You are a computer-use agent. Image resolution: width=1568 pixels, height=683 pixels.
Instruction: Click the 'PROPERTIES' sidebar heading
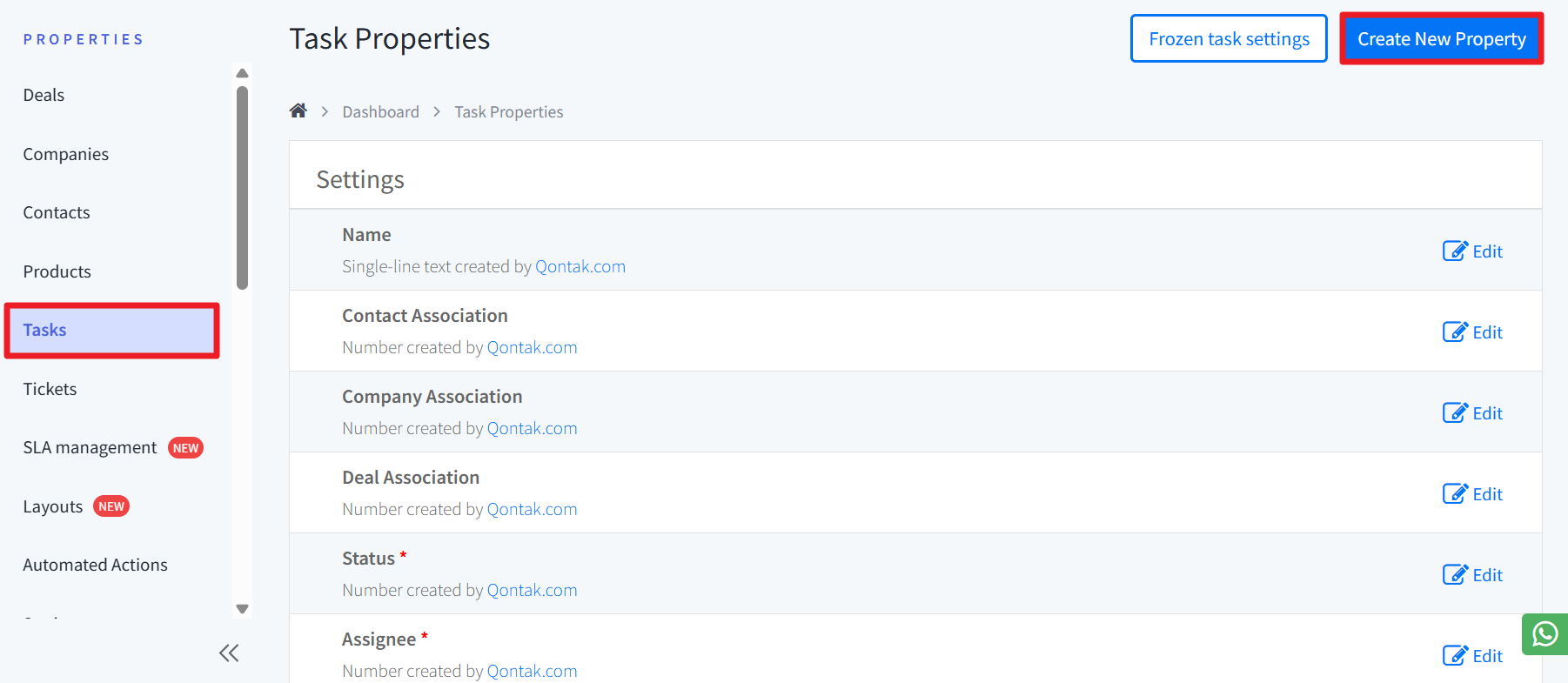pos(84,39)
